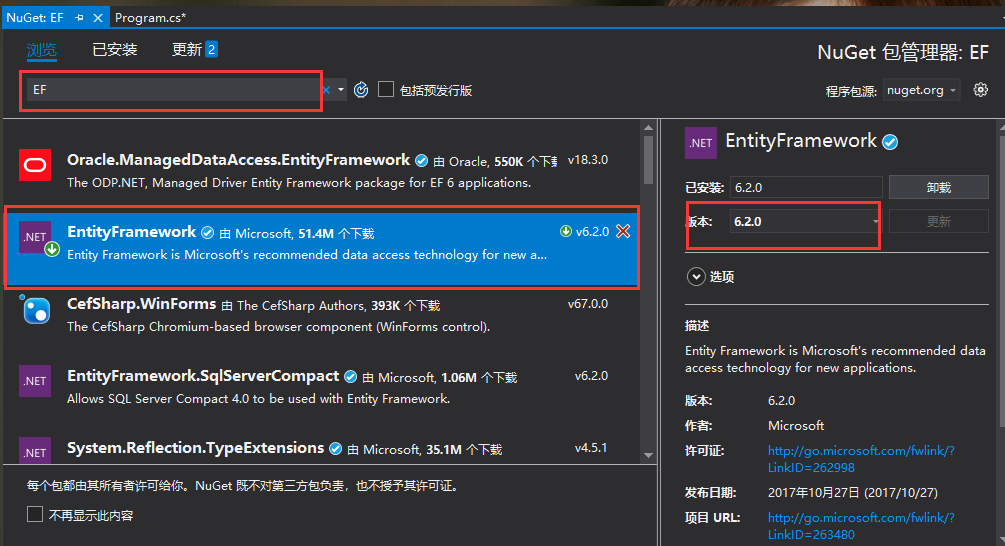
Task: Open the 程序包源 nuget.org dropdown
Action: coord(921,90)
